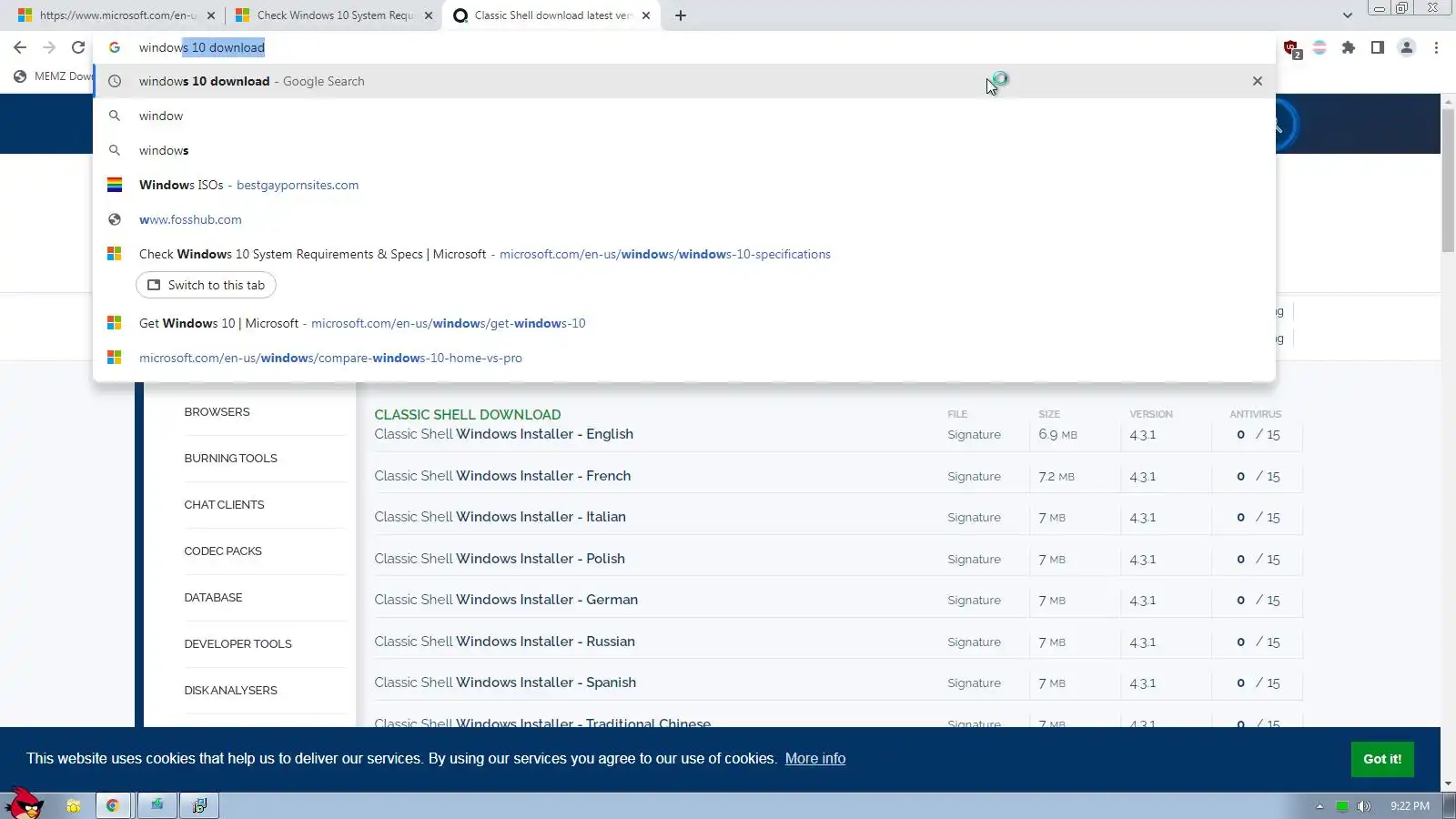Download Classic Shell Windows Installer - French
This screenshot has width=1456, height=819.
pos(502,476)
